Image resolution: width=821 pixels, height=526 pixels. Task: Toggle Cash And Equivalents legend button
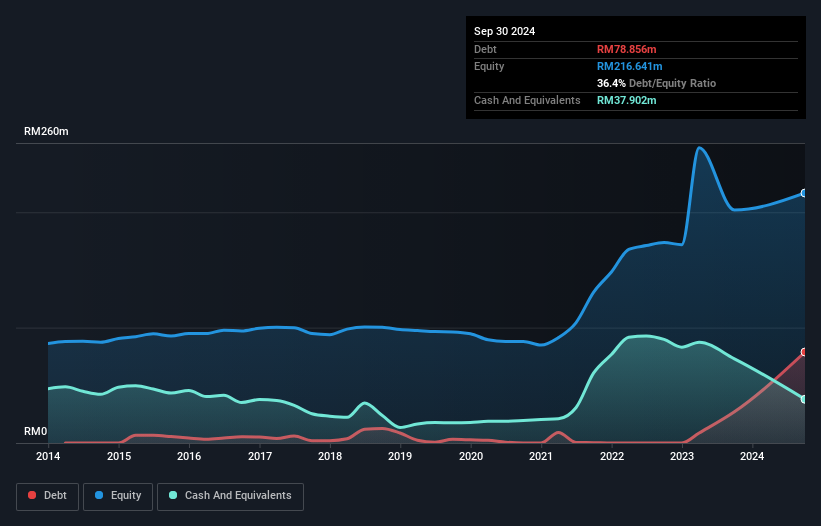pyautogui.click(x=230, y=496)
